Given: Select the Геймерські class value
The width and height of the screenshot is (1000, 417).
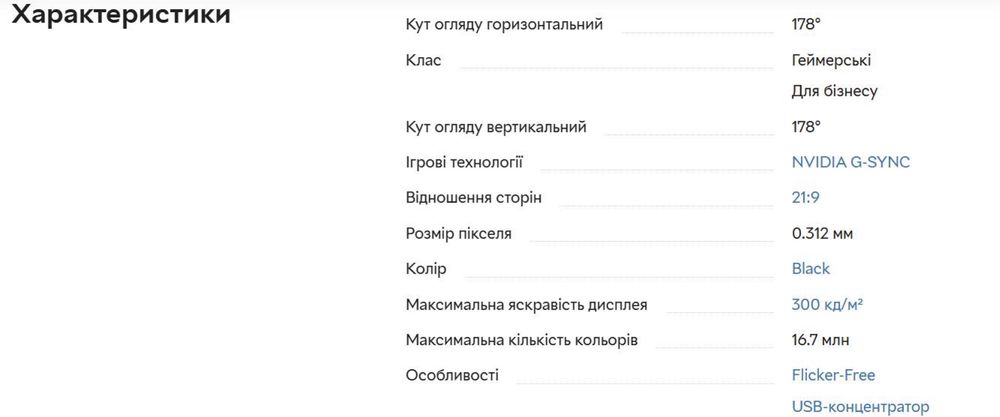Looking at the screenshot, I should pyautogui.click(x=831, y=60).
